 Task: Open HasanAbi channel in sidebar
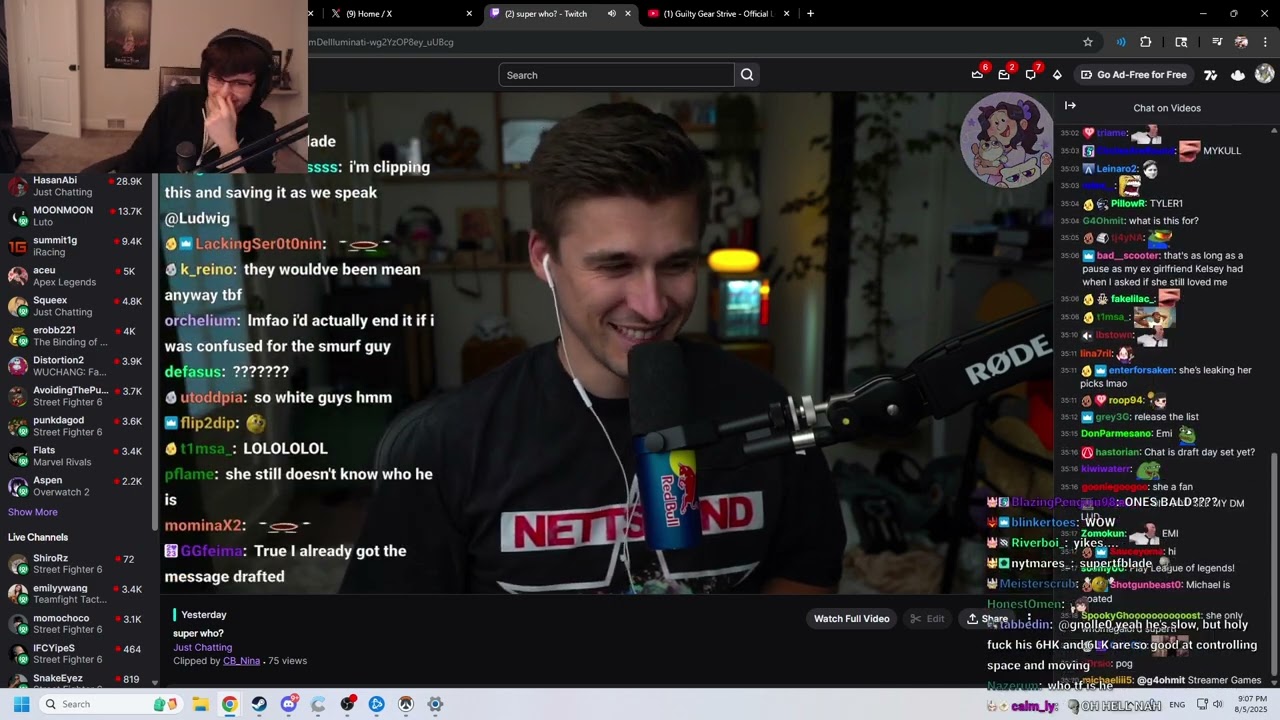77,186
